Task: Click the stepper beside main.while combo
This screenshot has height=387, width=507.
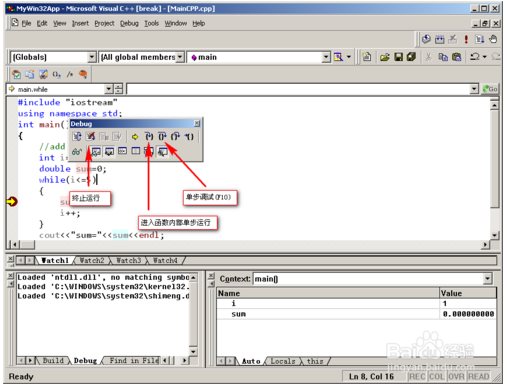Action: [119, 89]
